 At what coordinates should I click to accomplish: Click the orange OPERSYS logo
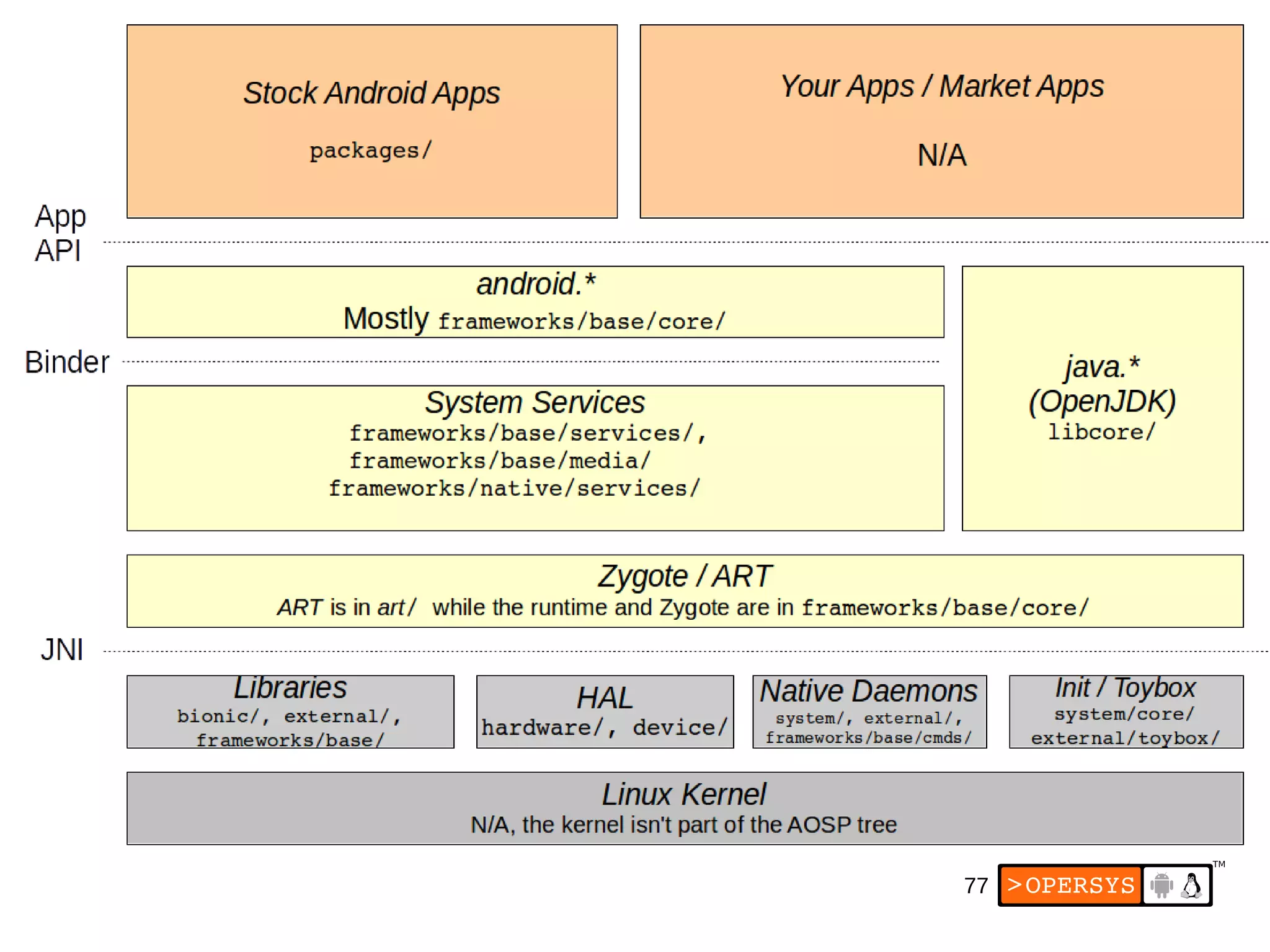[1070, 885]
